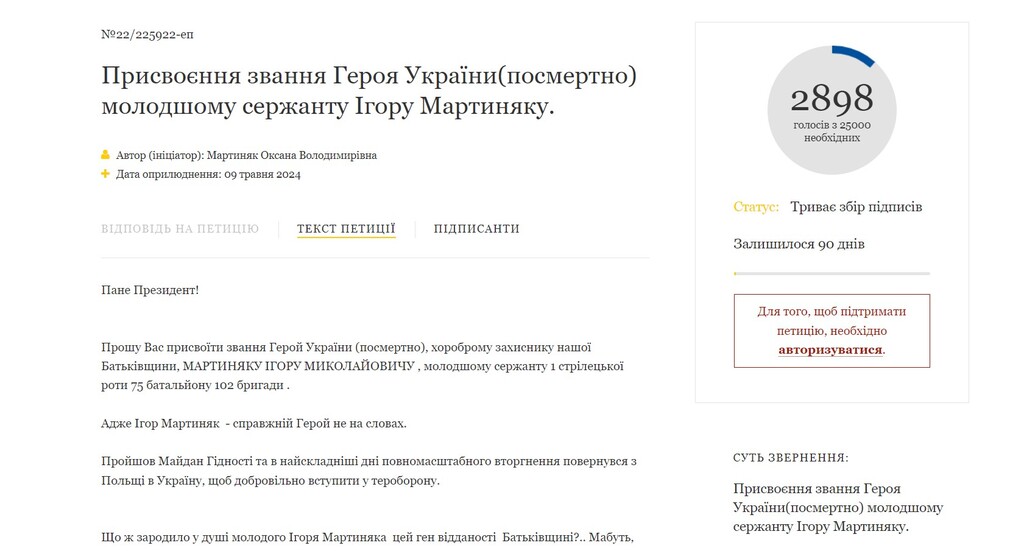
Task: Open the ПІДПИСАНТИ tab
Action: [477, 228]
